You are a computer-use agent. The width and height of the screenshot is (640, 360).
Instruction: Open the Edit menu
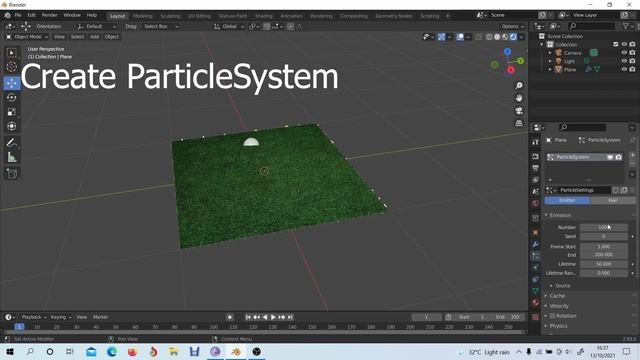[x=31, y=15]
